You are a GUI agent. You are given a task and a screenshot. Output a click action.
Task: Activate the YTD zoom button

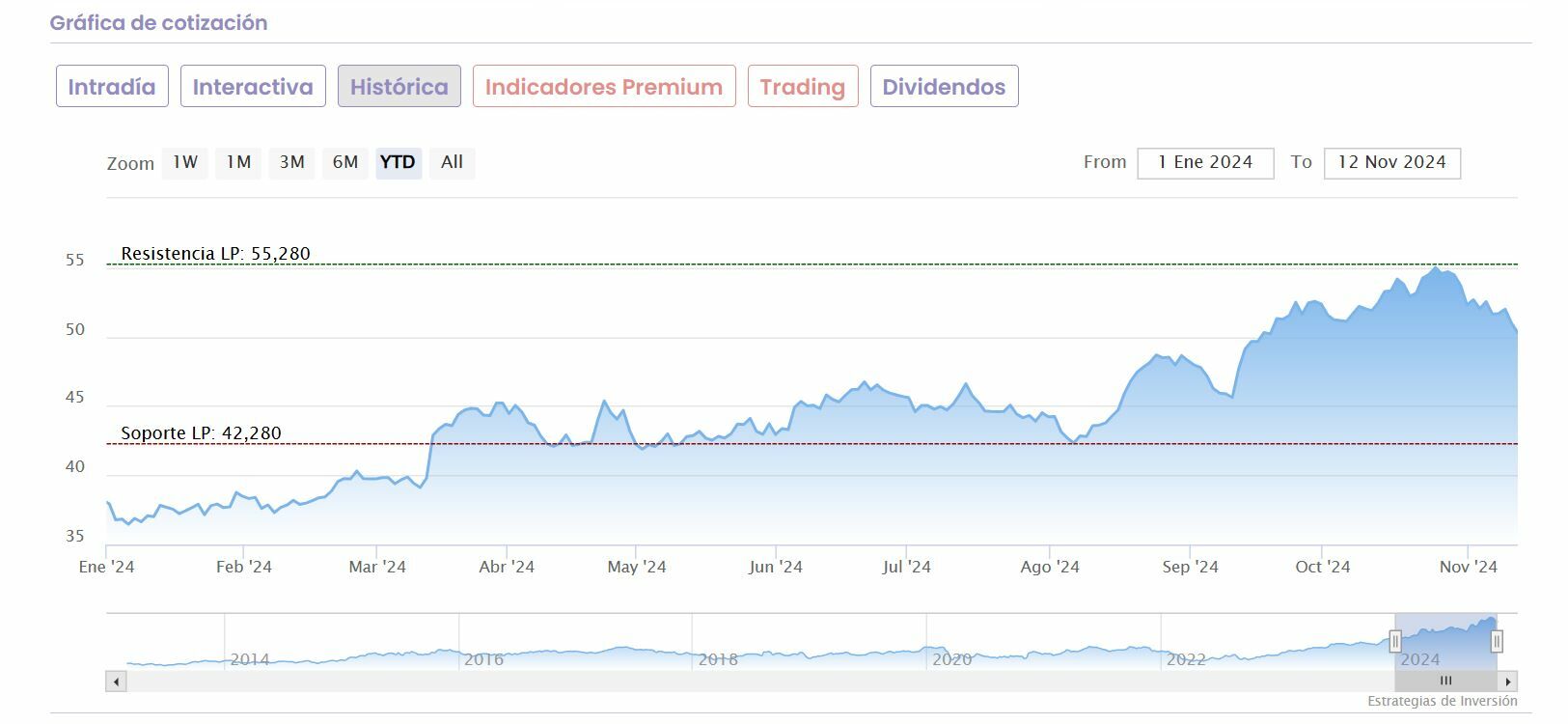coord(398,162)
